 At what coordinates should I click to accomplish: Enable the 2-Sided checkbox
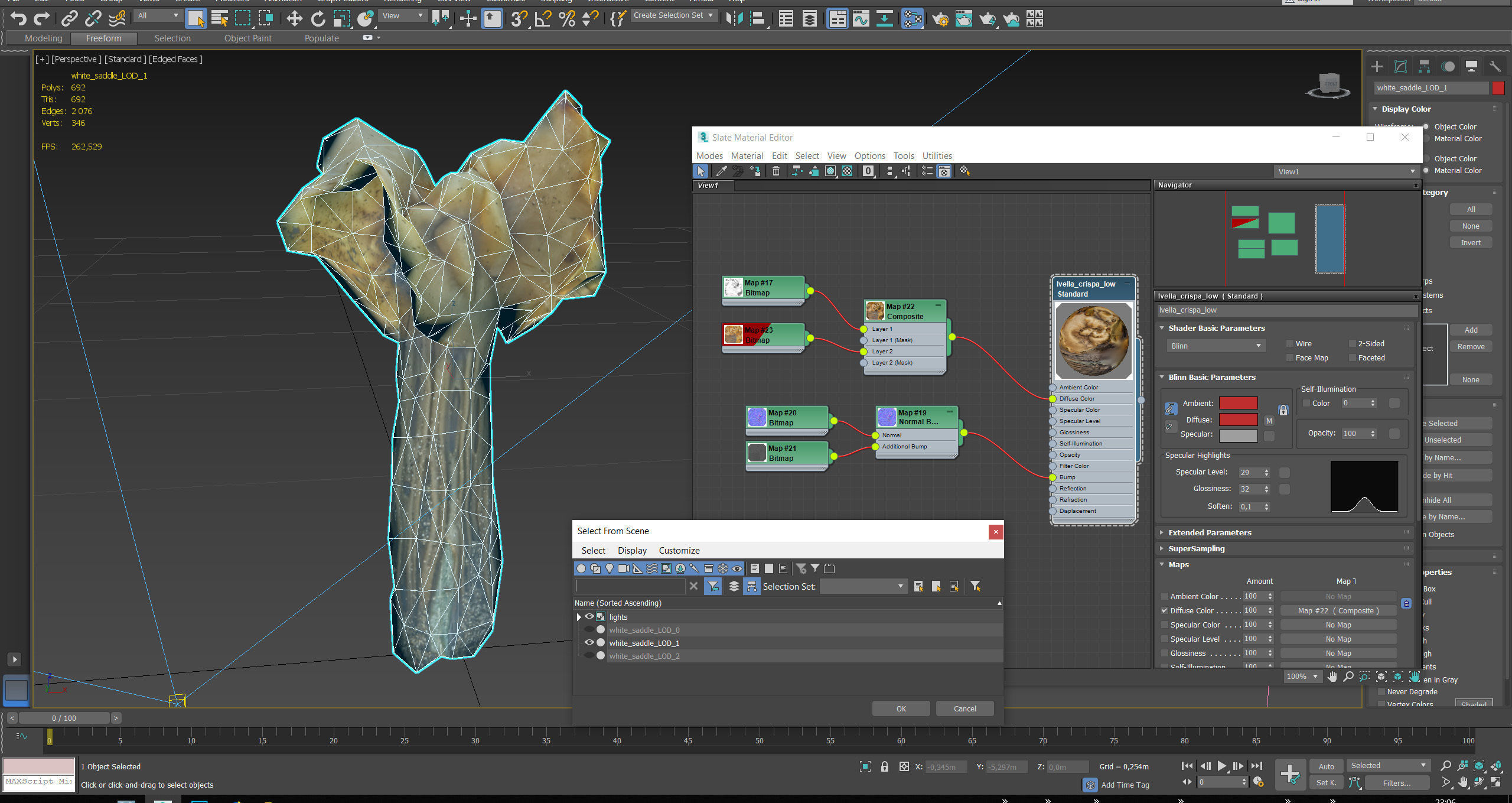(x=1353, y=343)
